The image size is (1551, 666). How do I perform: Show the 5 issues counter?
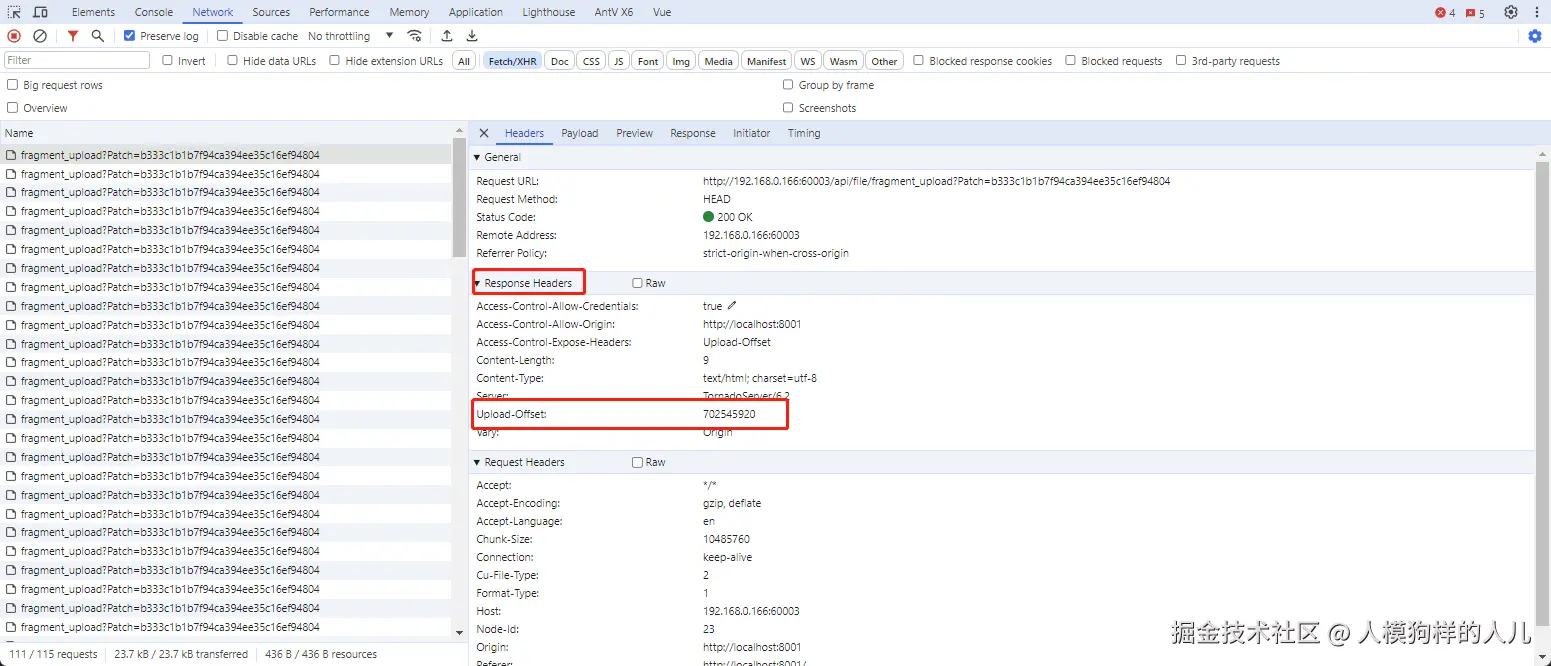click(1475, 13)
